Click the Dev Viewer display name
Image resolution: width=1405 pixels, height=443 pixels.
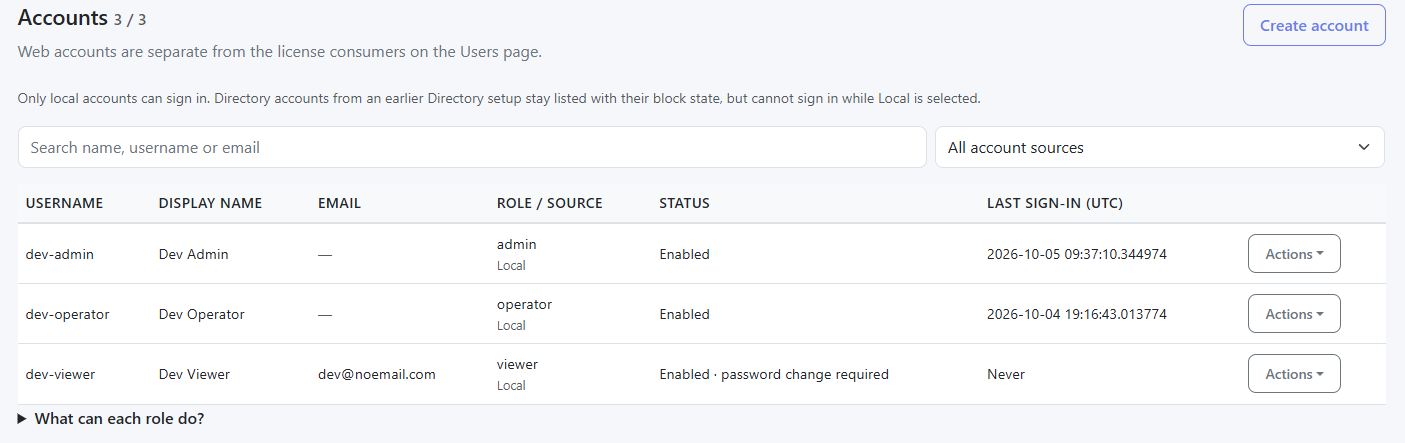(x=195, y=374)
